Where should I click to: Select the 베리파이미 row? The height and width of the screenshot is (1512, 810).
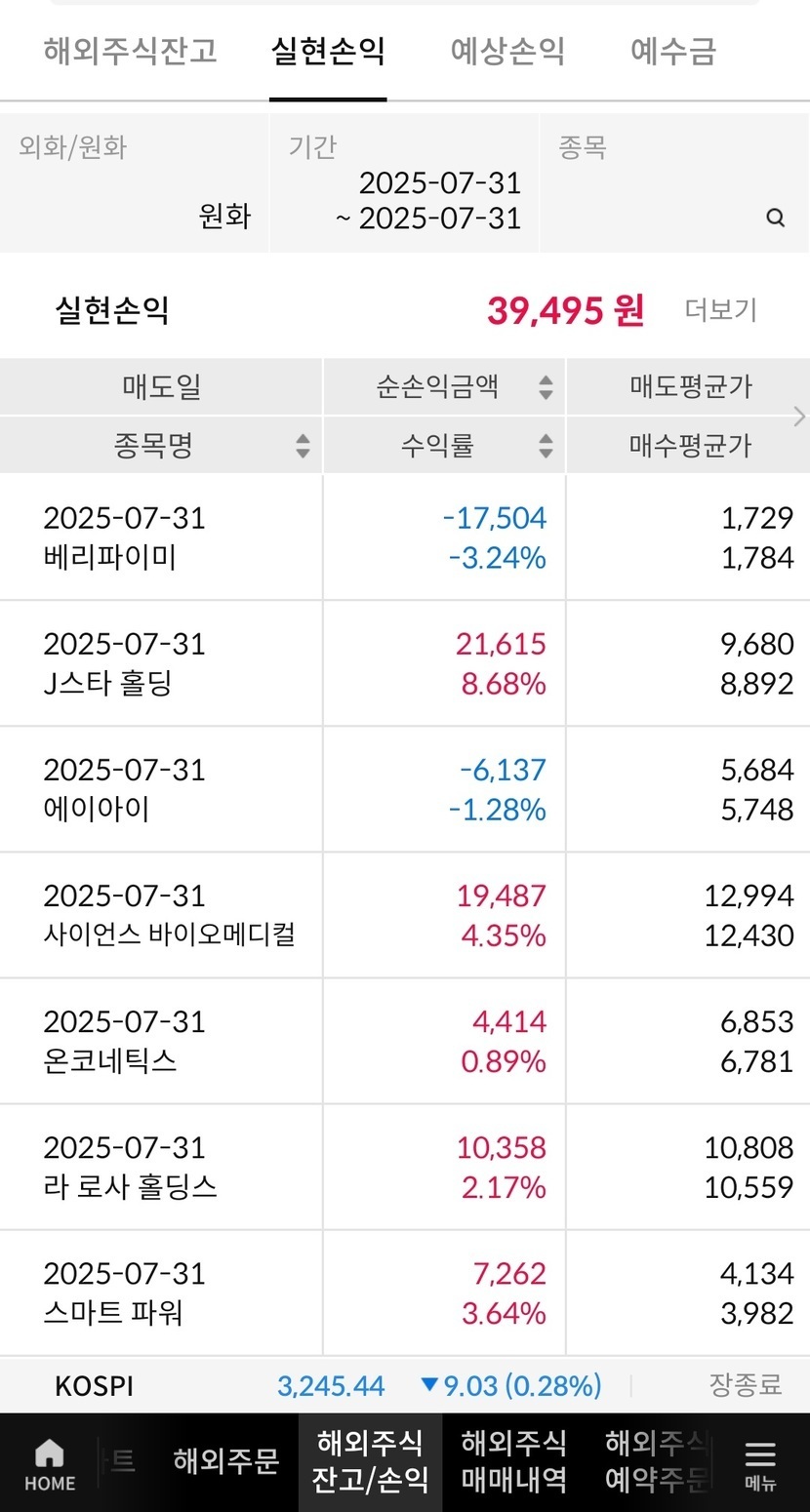405,537
